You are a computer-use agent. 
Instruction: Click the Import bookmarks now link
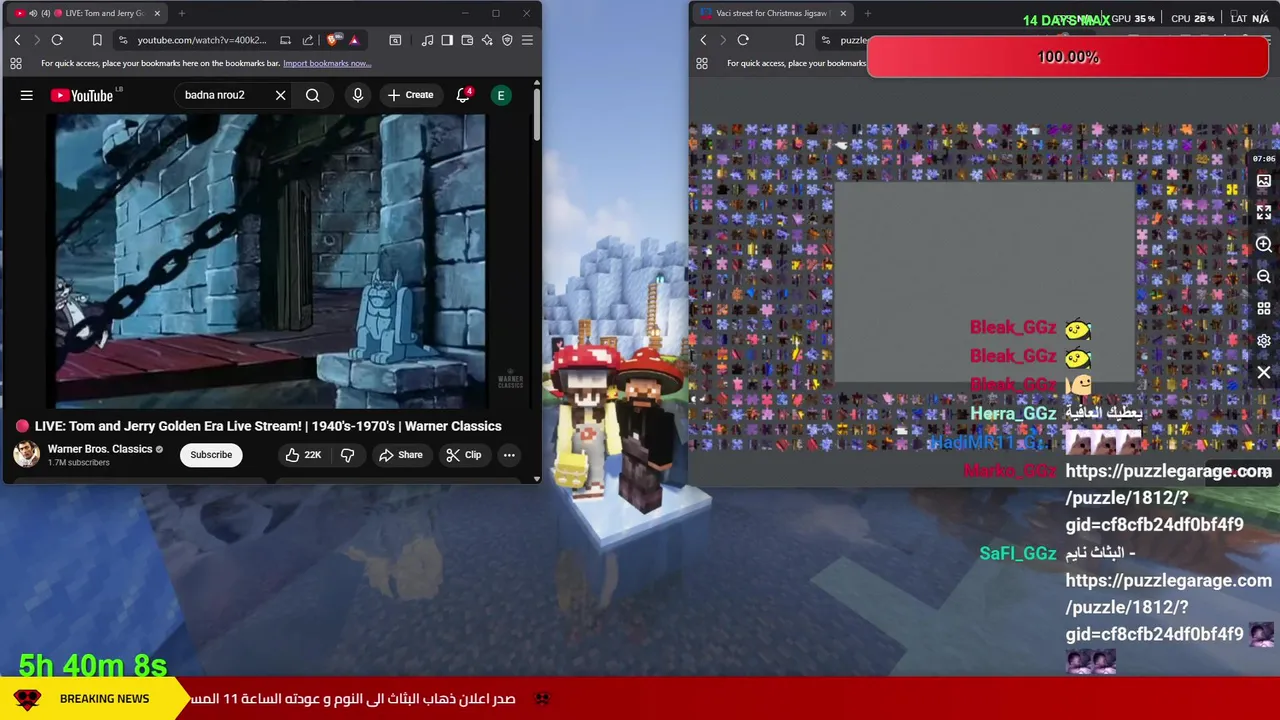pyautogui.click(x=327, y=63)
